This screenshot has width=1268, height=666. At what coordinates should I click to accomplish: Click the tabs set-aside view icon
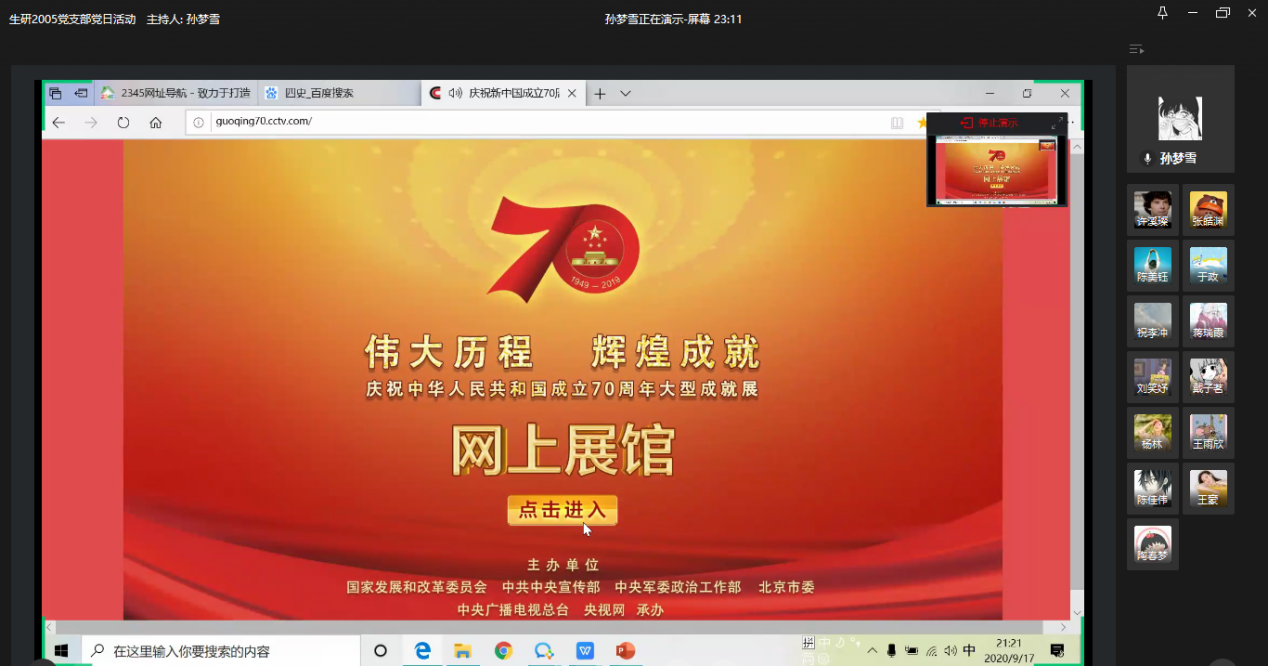pyautogui.click(x=55, y=93)
